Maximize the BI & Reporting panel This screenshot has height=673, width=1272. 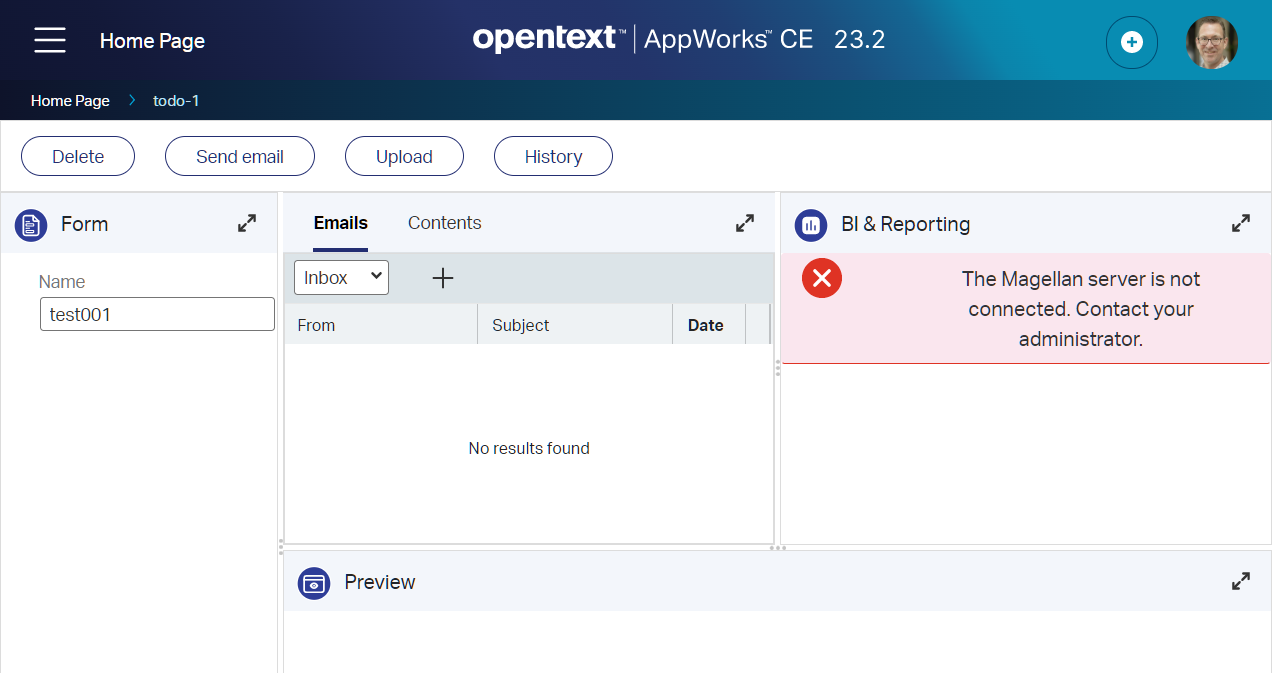coord(1240,224)
